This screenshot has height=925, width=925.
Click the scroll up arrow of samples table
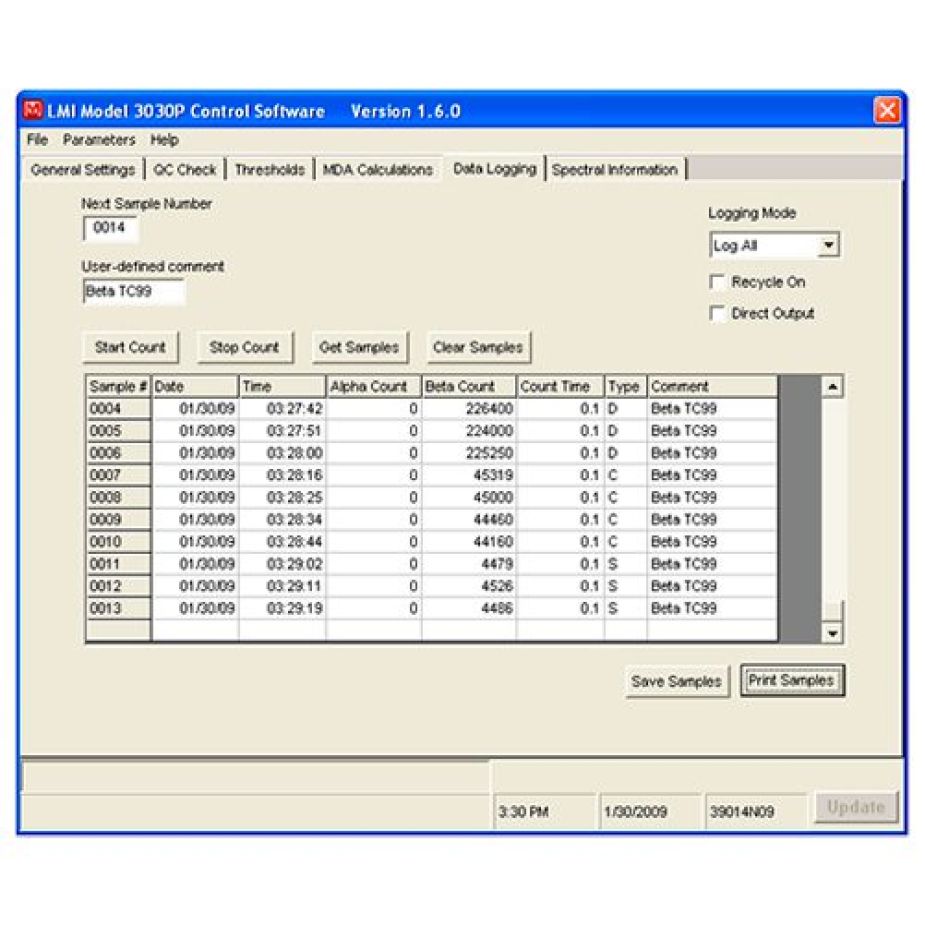tap(833, 387)
